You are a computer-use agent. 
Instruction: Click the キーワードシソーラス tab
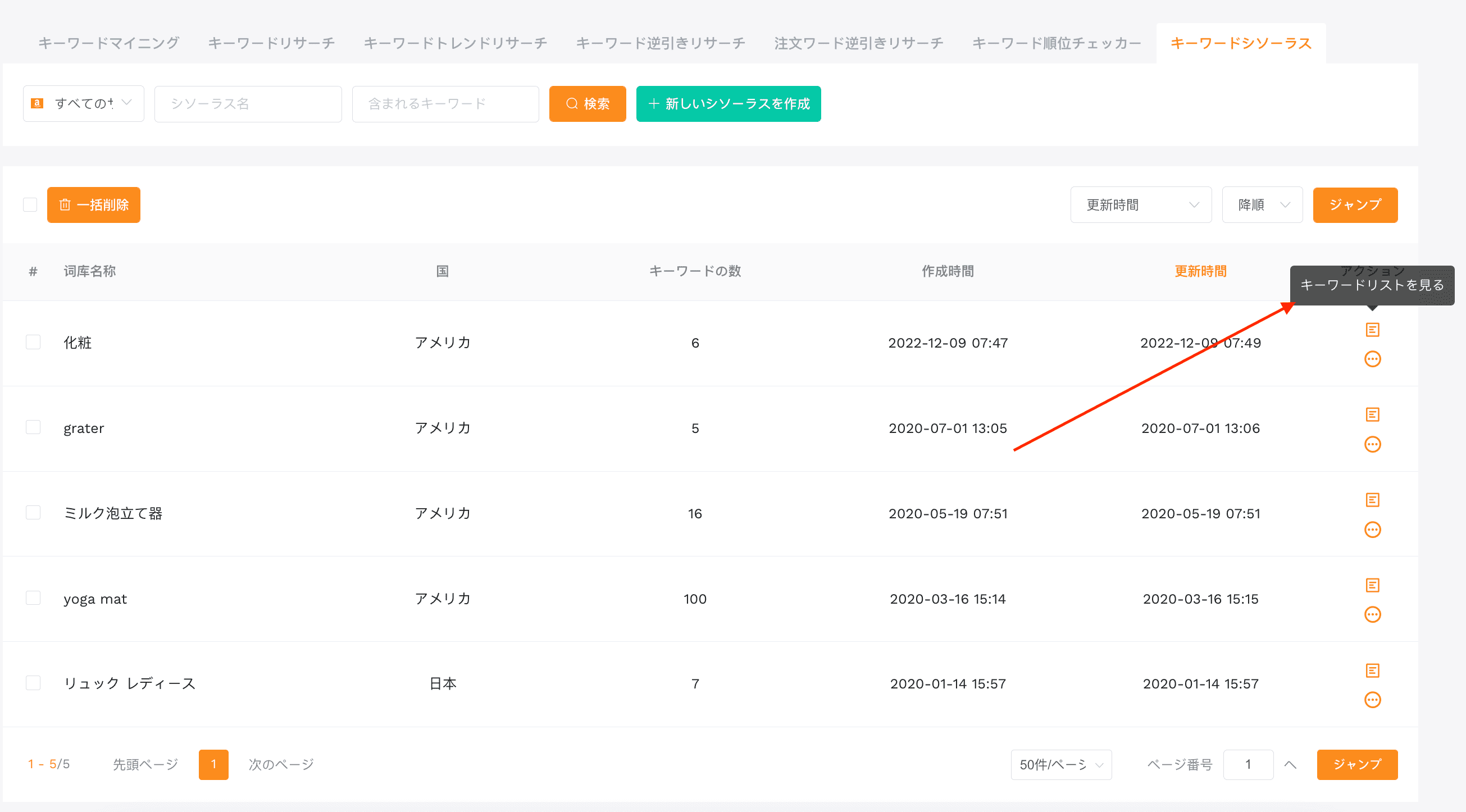(x=1241, y=43)
